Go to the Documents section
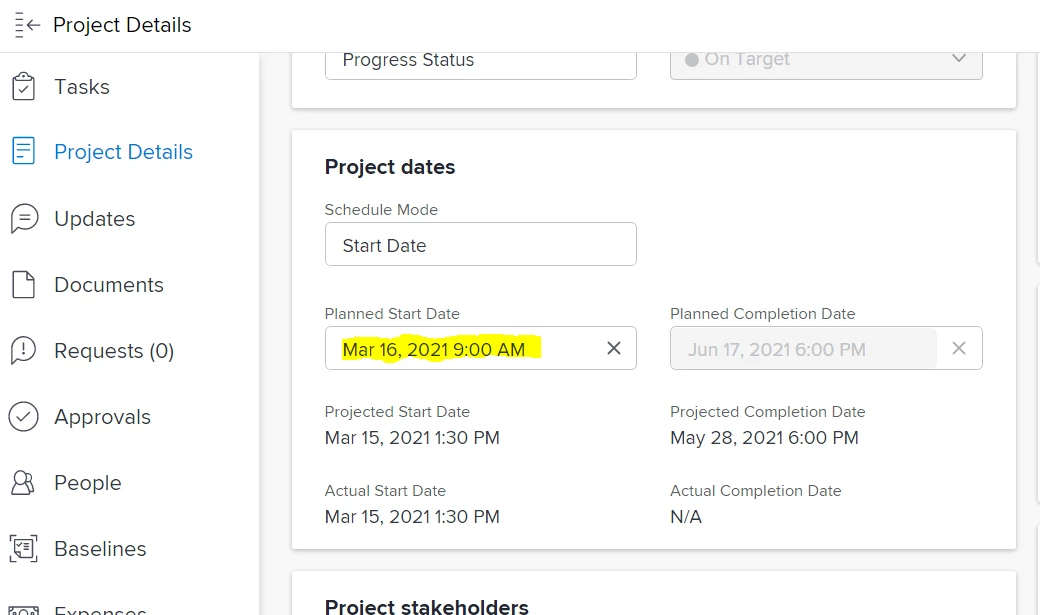Image resolution: width=1040 pixels, height=615 pixels. pos(108,285)
